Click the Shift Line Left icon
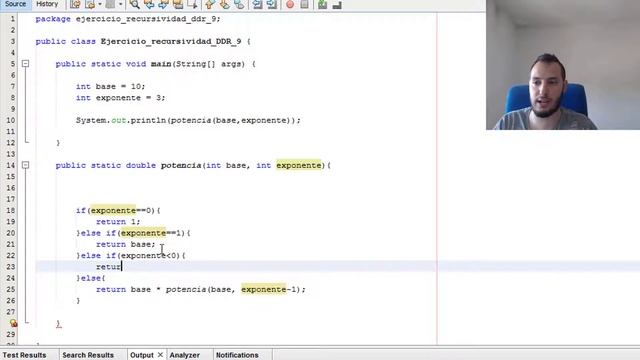This screenshot has height=360, width=640. click(257, 4)
